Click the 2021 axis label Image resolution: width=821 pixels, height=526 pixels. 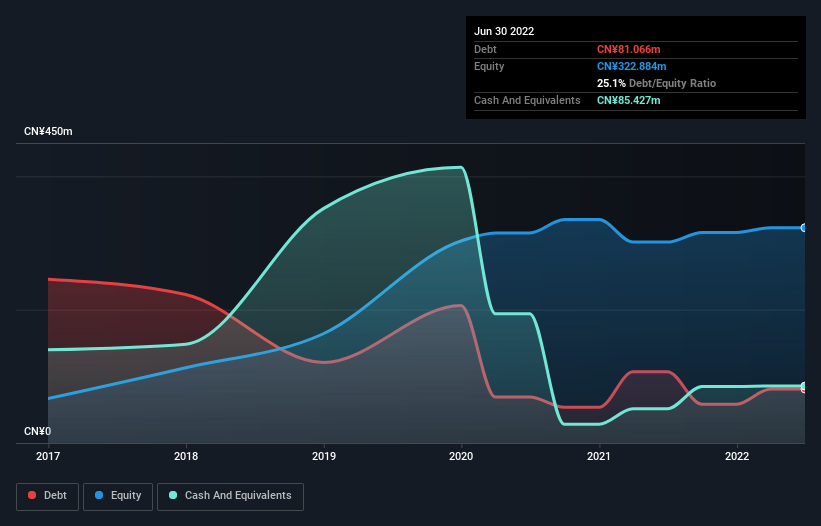click(598, 456)
